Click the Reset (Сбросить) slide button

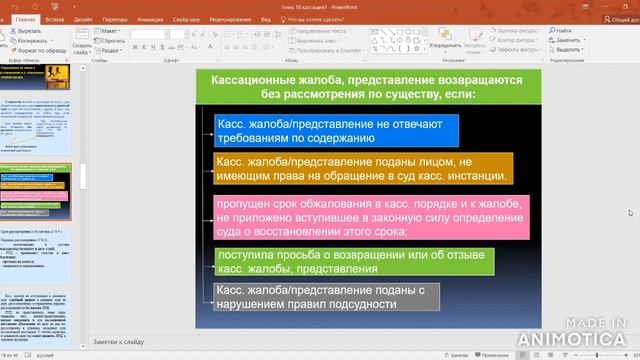[109, 41]
